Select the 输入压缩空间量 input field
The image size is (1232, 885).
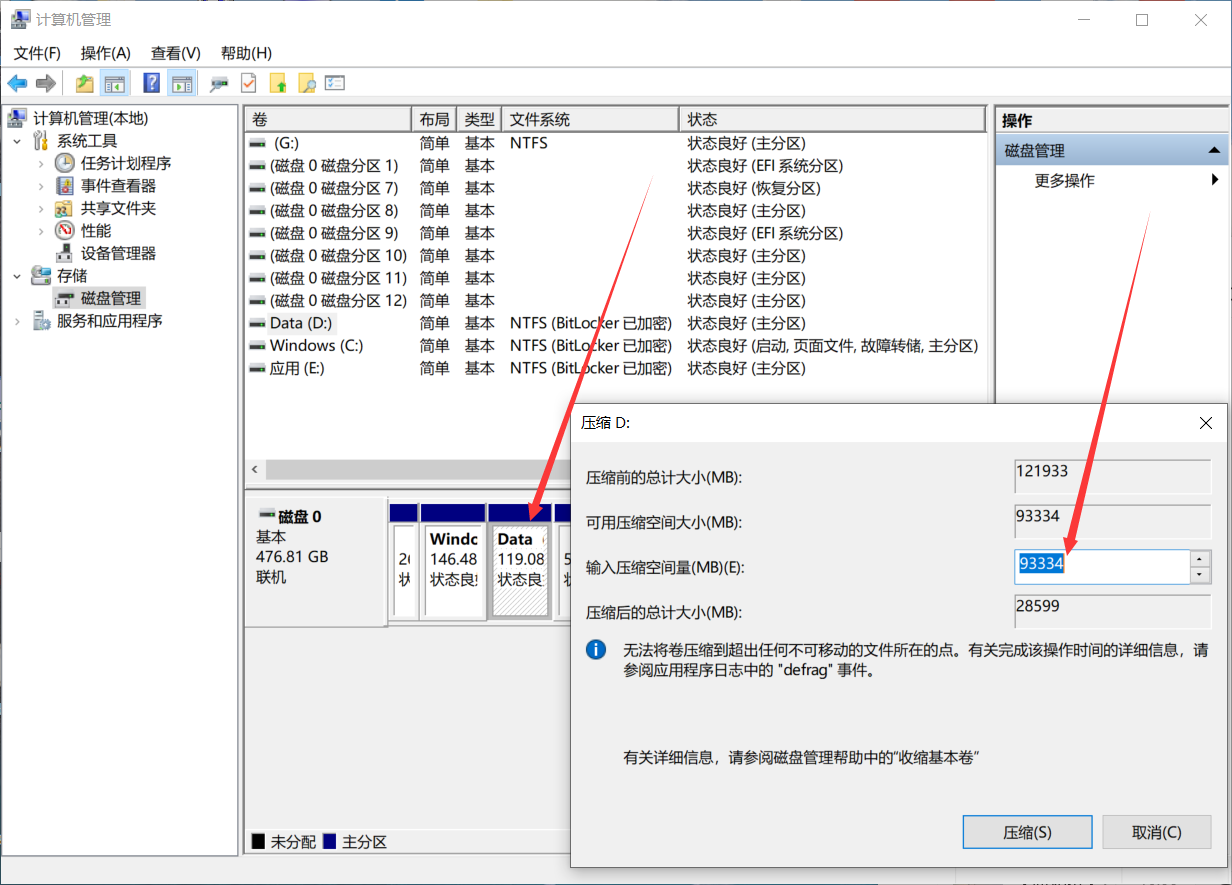[x=1100, y=567]
